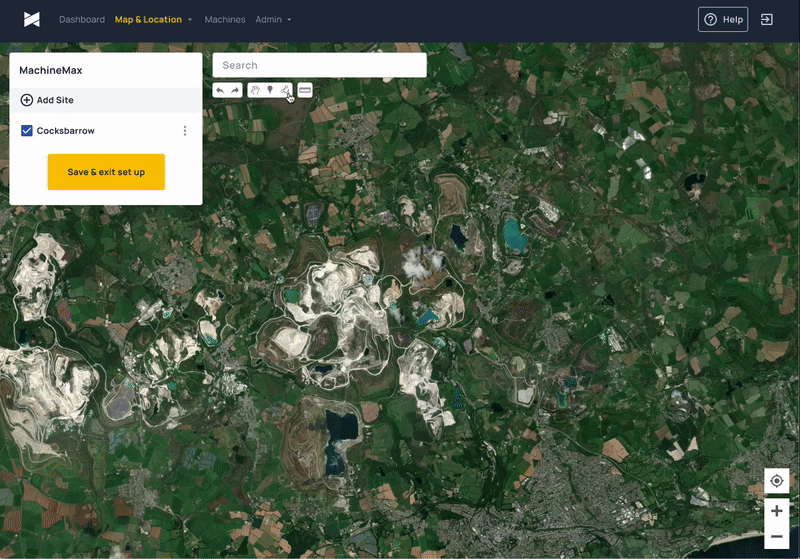Image resolution: width=800 pixels, height=559 pixels.
Task: Select the hand pan tool
Action: (x=255, y=90)
